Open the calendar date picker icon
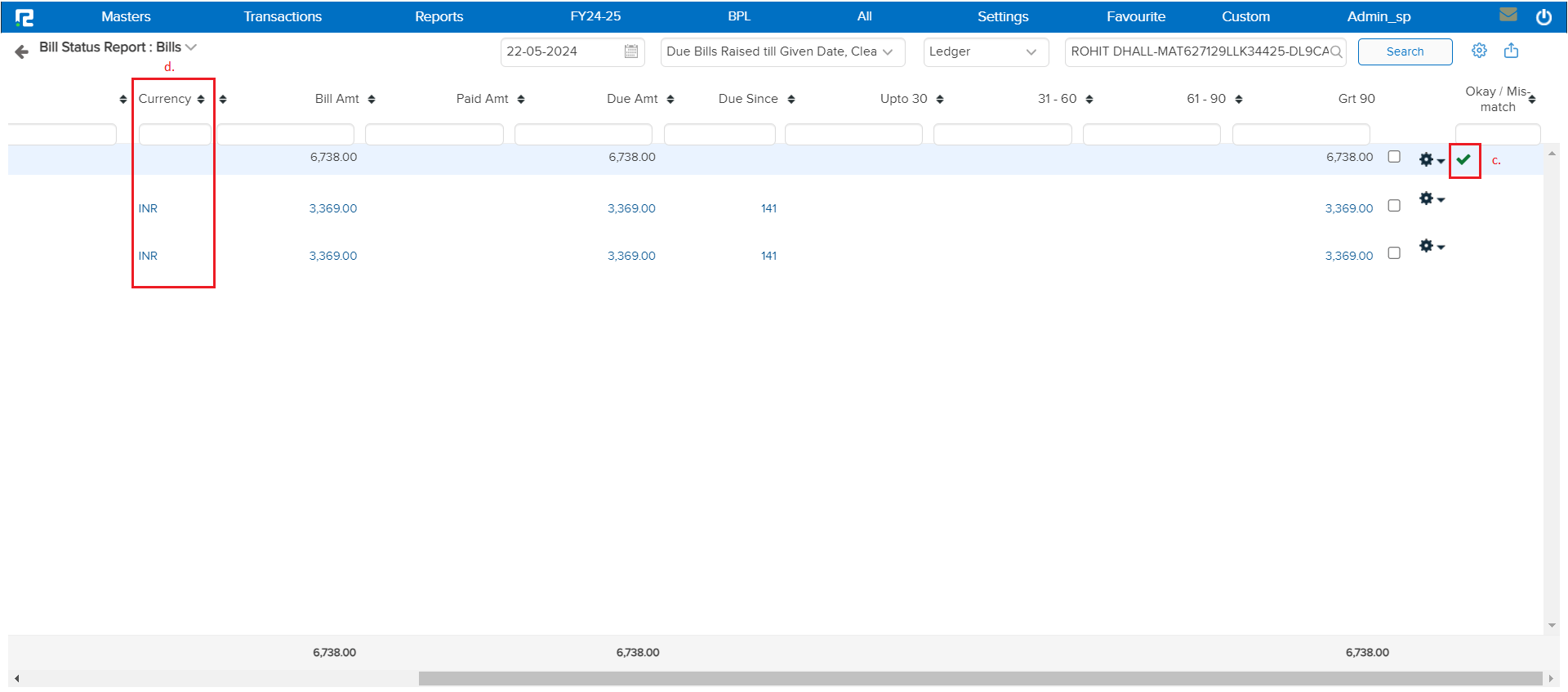 pyautogui.click(x=630, y=51)
